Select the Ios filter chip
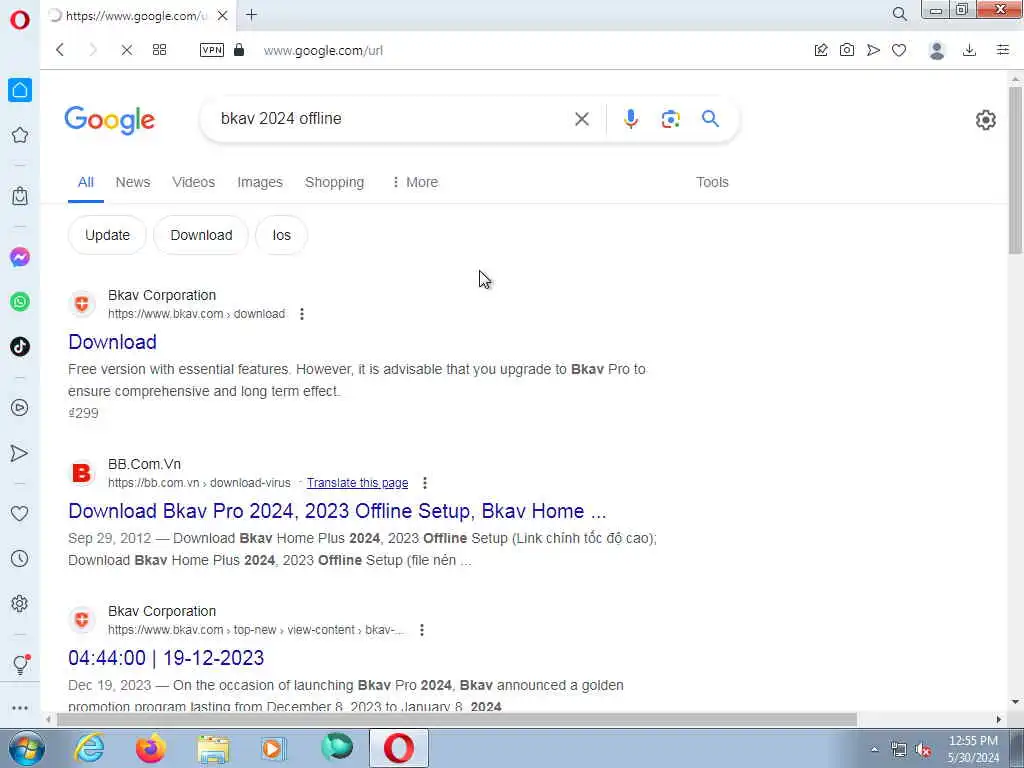Screen dimensions: 1024x768 (281, 235)
